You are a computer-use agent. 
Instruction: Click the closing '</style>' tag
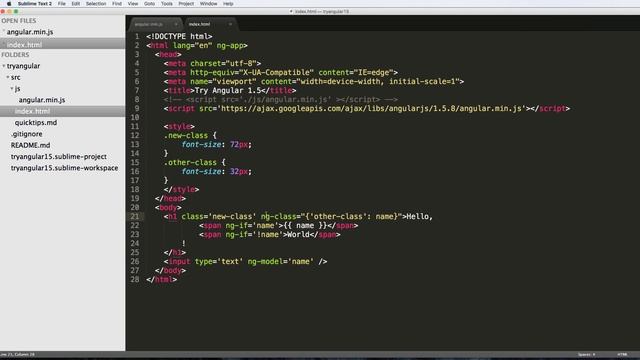[181, 189]
